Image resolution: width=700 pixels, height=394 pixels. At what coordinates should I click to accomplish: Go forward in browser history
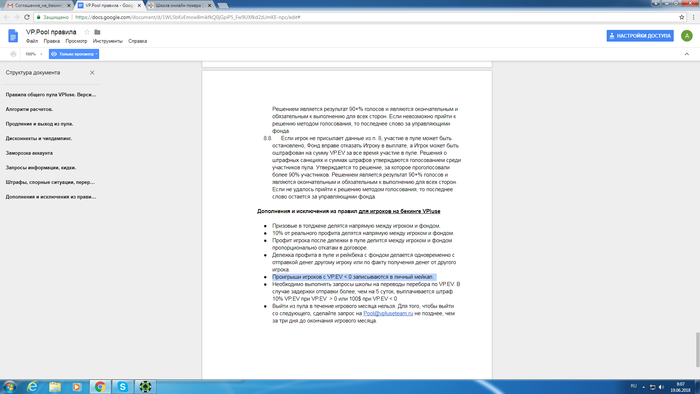coord(17,17)
